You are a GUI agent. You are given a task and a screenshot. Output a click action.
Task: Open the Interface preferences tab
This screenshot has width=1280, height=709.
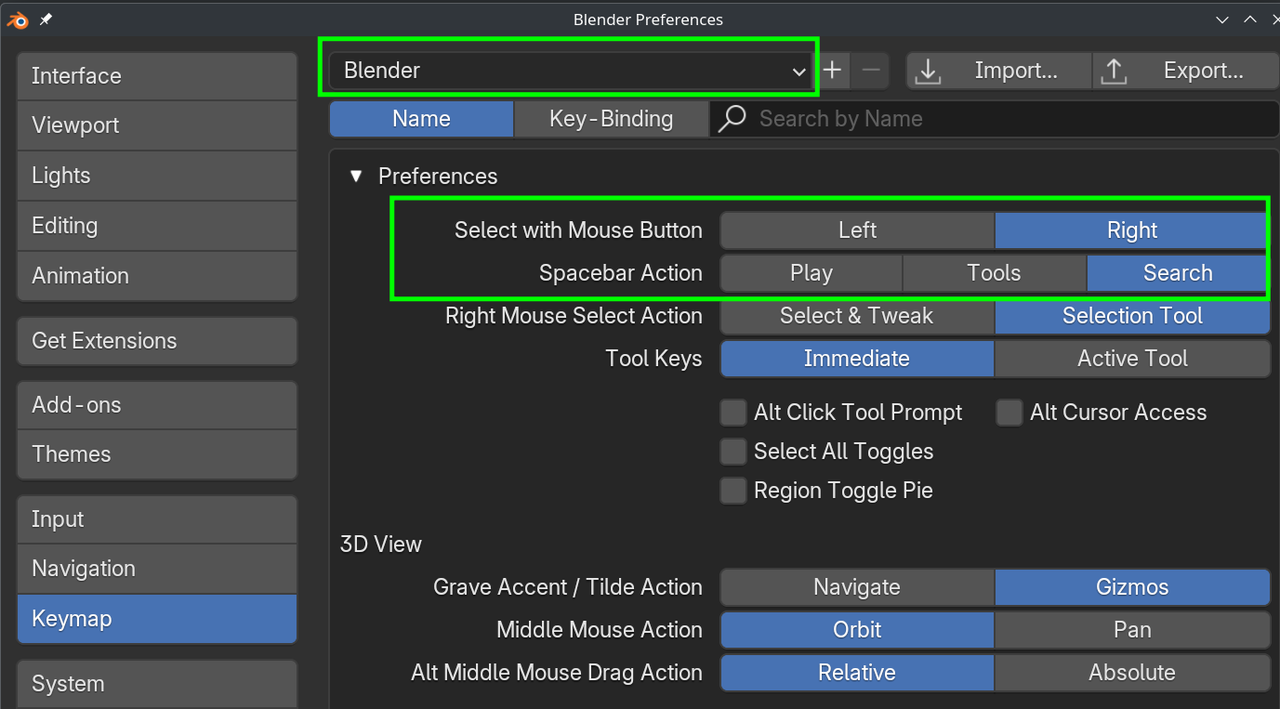(157, 76)
